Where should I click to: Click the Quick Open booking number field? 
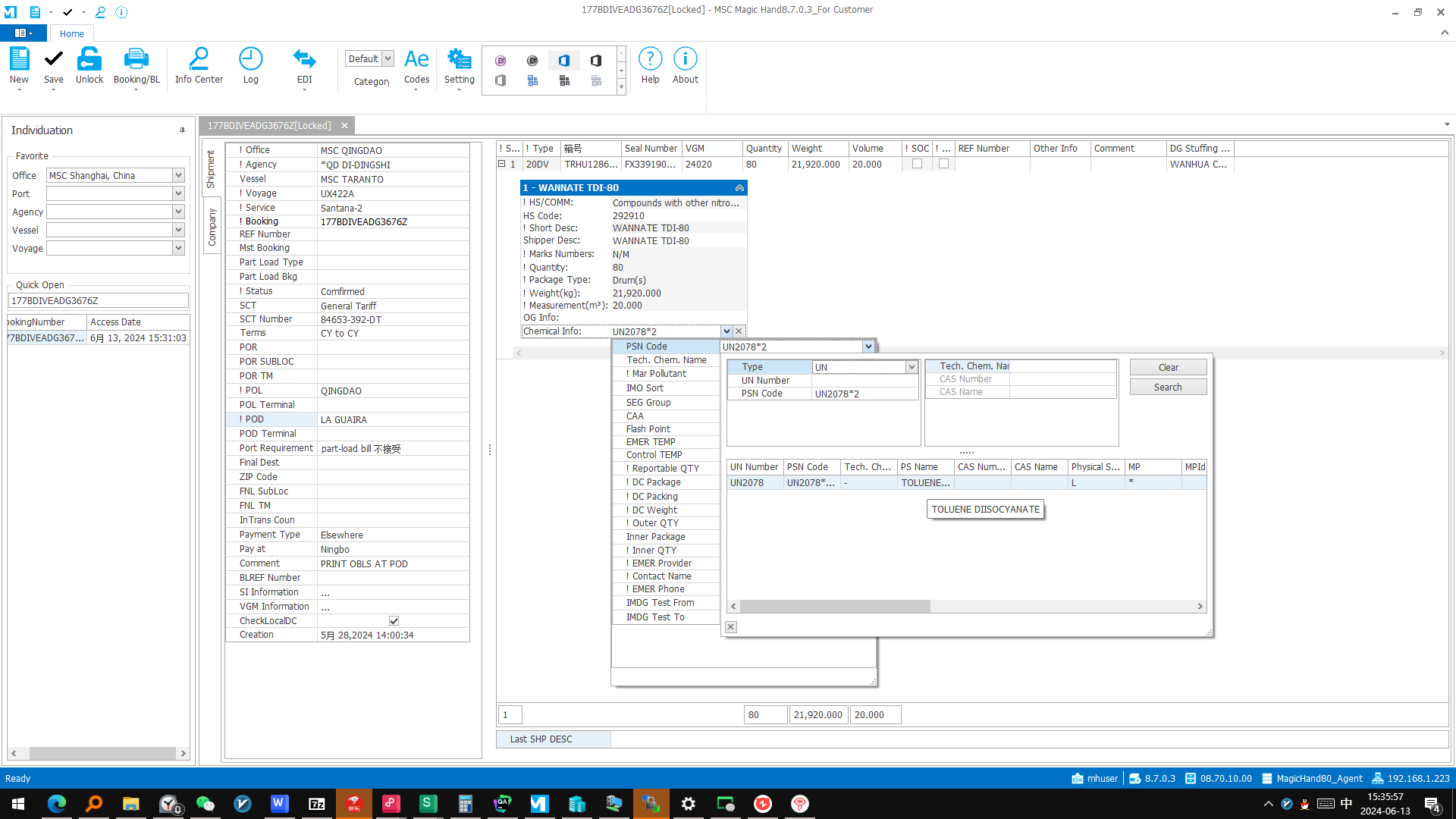click(98, 301)
